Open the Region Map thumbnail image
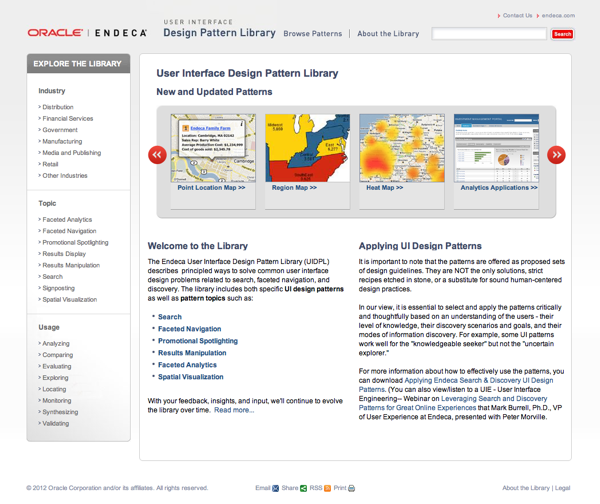600x504 pixels. tap(308, 148)
